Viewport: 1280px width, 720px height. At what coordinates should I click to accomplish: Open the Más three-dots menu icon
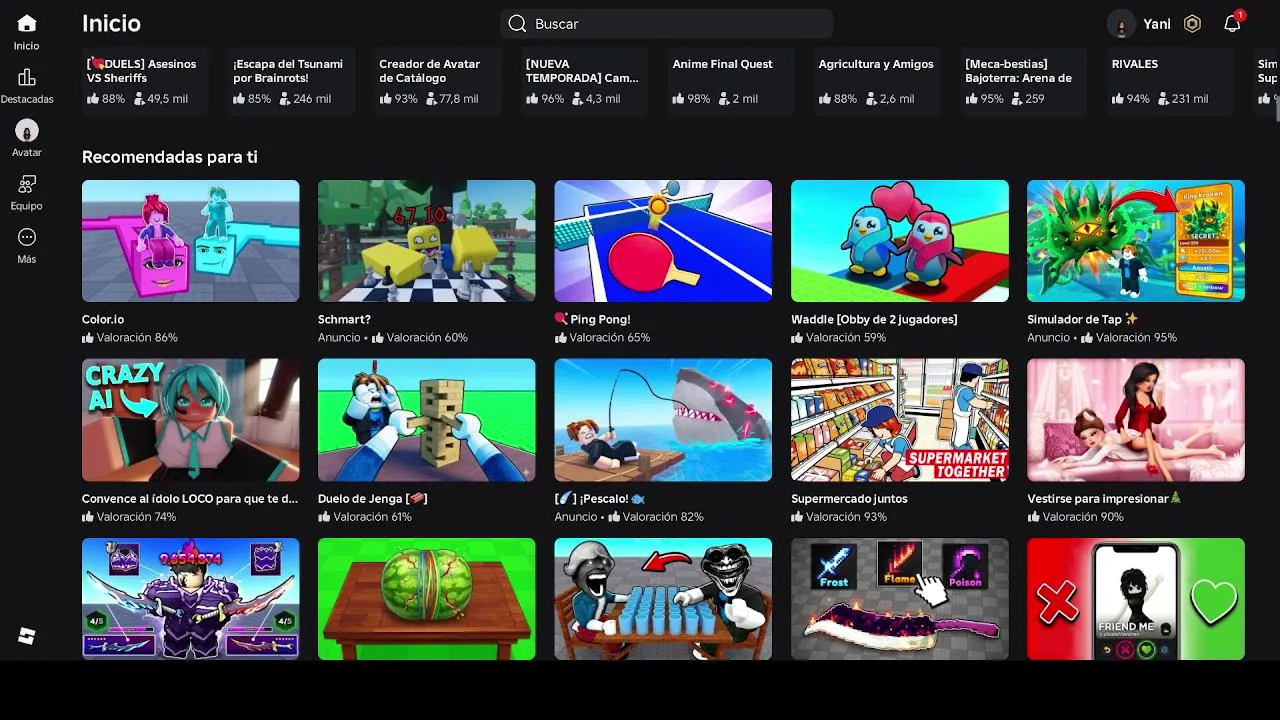27,237
